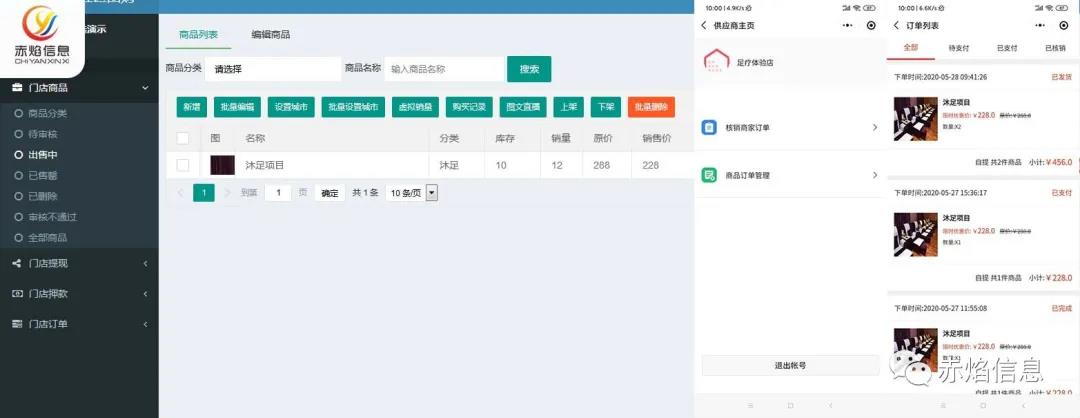Tick the checkbox for 沐足项目 row

pos(182,165)
